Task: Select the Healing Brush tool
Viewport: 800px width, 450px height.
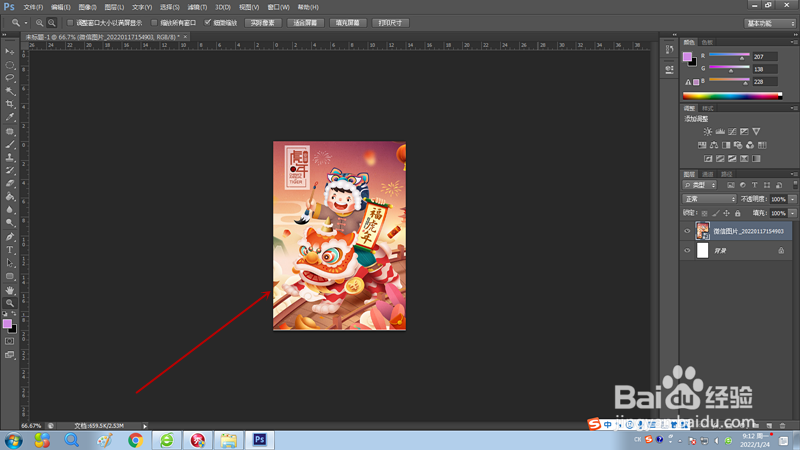Action: (10, 132)
